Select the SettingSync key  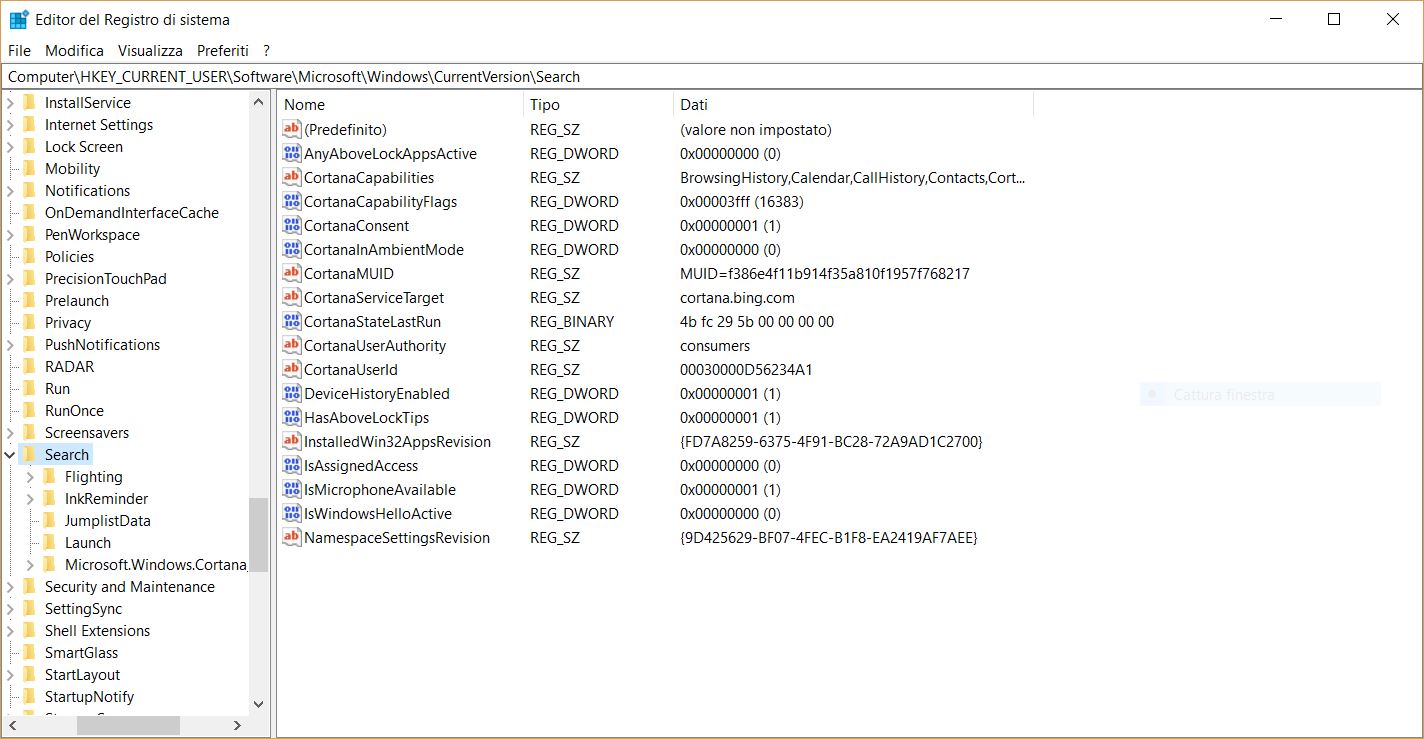(83, 608)
